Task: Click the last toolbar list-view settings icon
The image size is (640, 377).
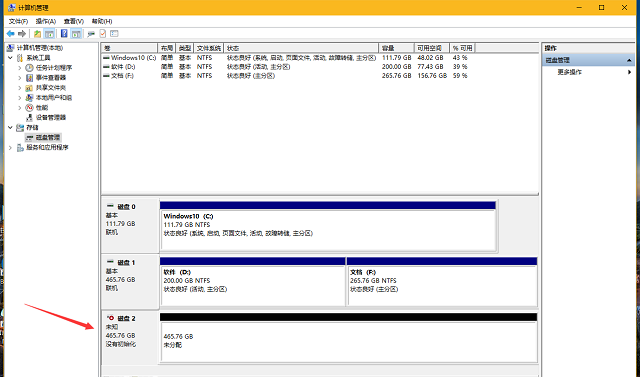Action: [x=114, y=33]
